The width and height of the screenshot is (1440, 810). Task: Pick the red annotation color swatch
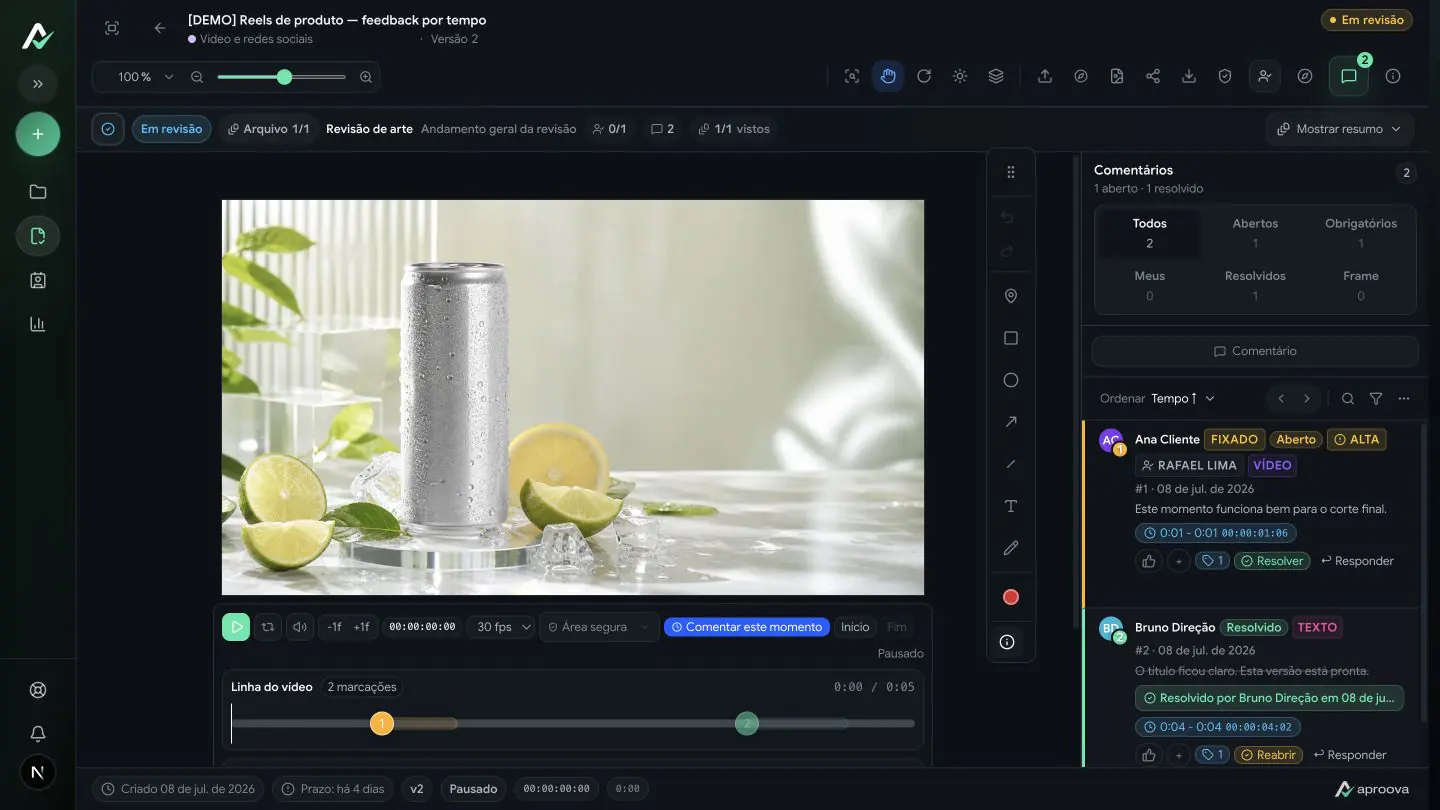coord(1010,597)
